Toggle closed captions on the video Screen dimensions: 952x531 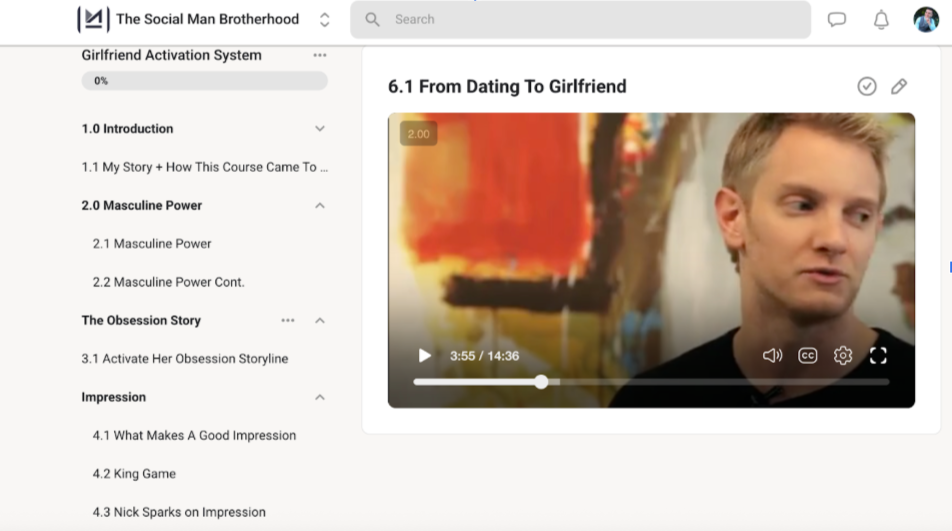[x=807, y=356]
